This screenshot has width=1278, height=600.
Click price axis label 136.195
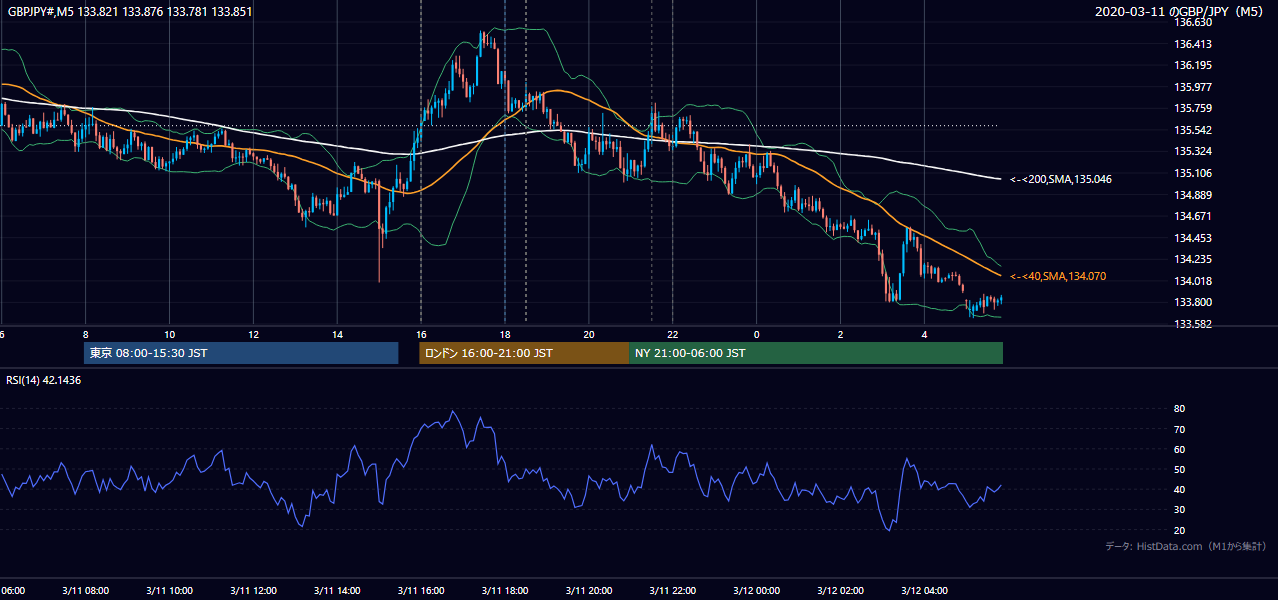1194,65
